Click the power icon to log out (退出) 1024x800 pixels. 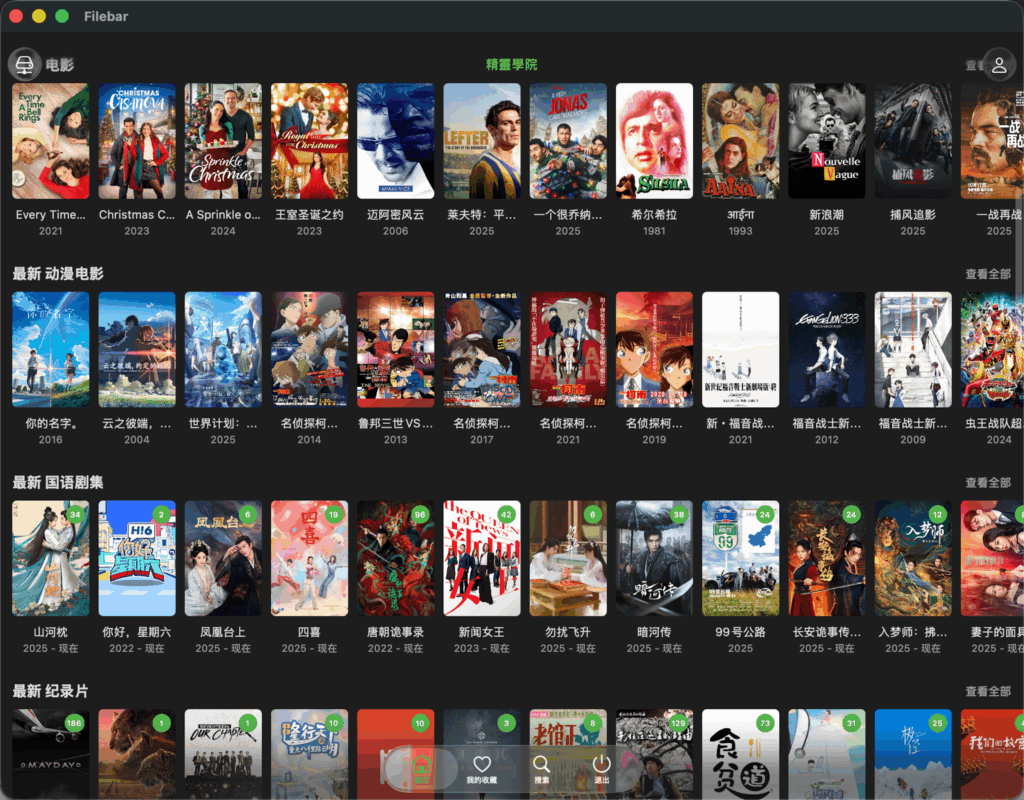(602, 768)
